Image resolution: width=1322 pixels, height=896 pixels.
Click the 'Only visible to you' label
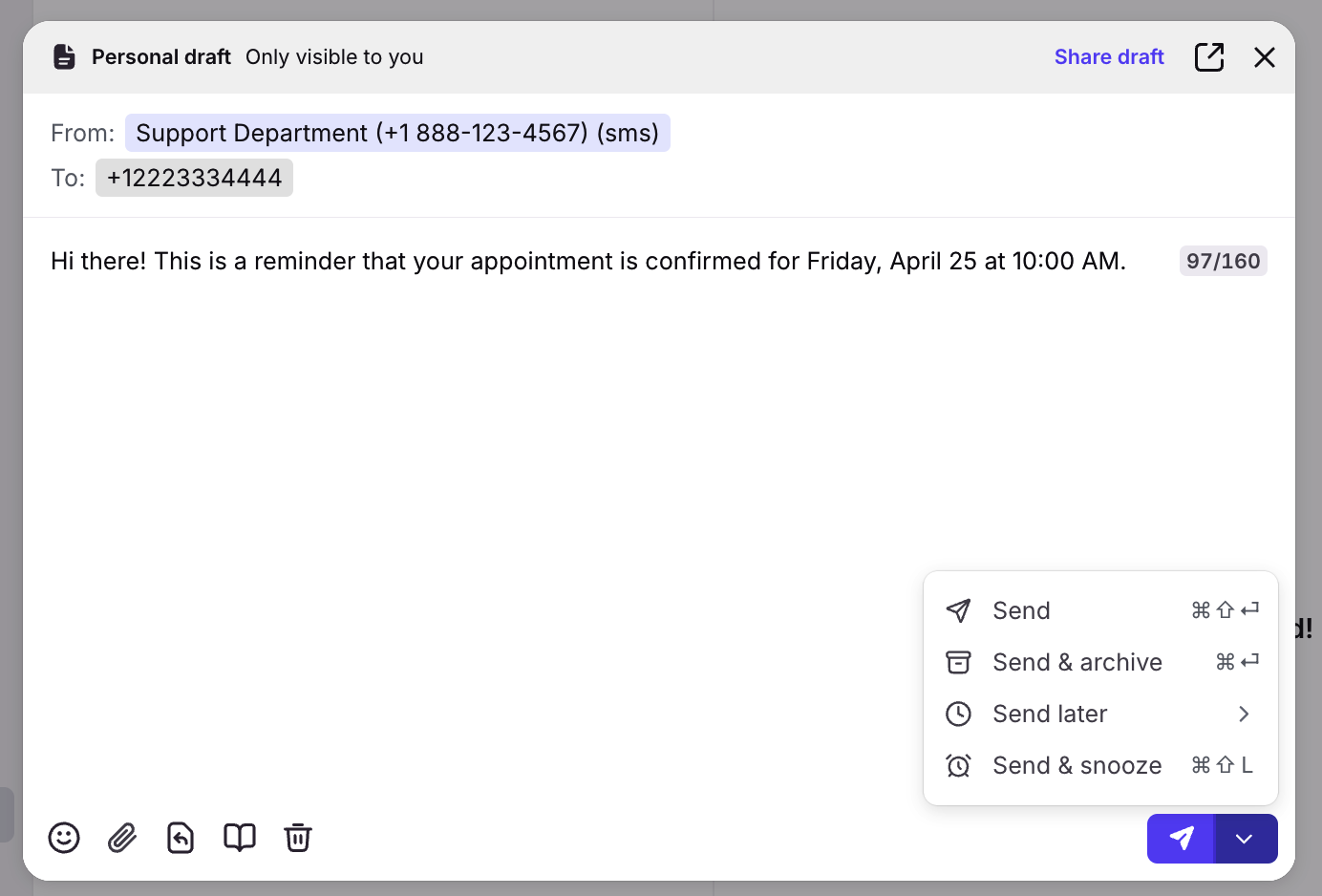pos(334,57)
